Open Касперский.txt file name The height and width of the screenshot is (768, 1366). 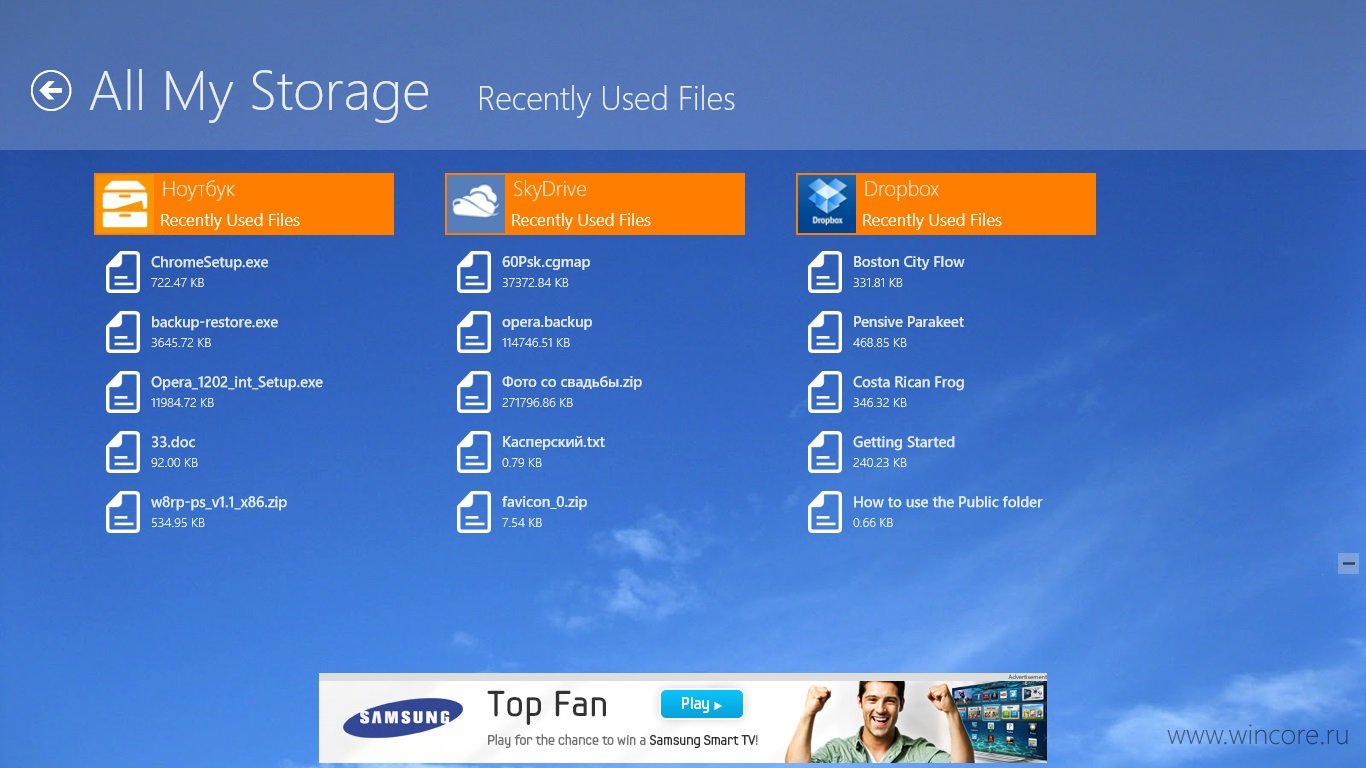point(553,442)
